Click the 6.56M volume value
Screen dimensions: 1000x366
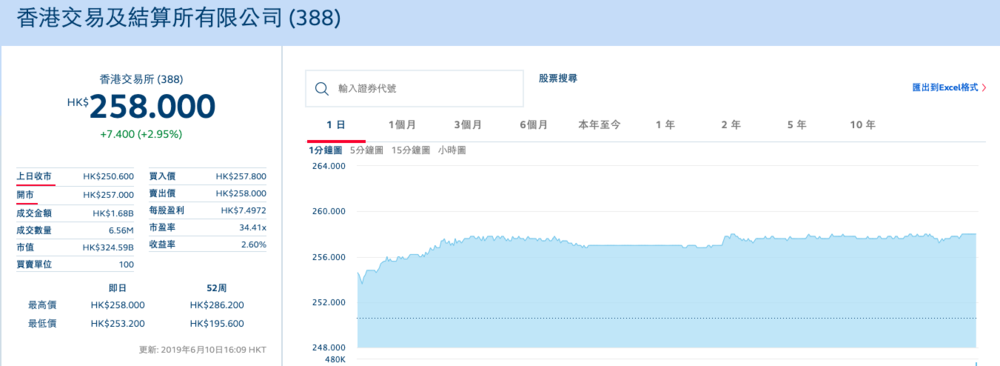[121, 230]
